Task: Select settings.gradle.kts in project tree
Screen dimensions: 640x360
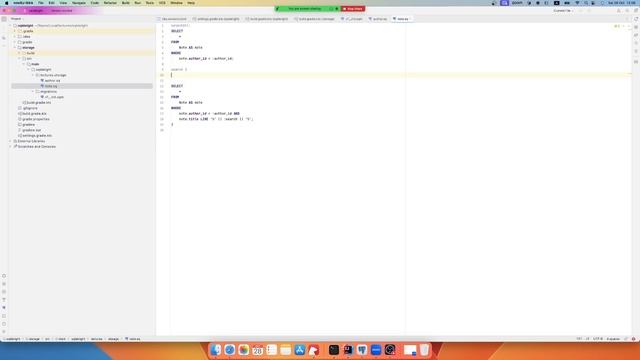Action: click(37, 136)
